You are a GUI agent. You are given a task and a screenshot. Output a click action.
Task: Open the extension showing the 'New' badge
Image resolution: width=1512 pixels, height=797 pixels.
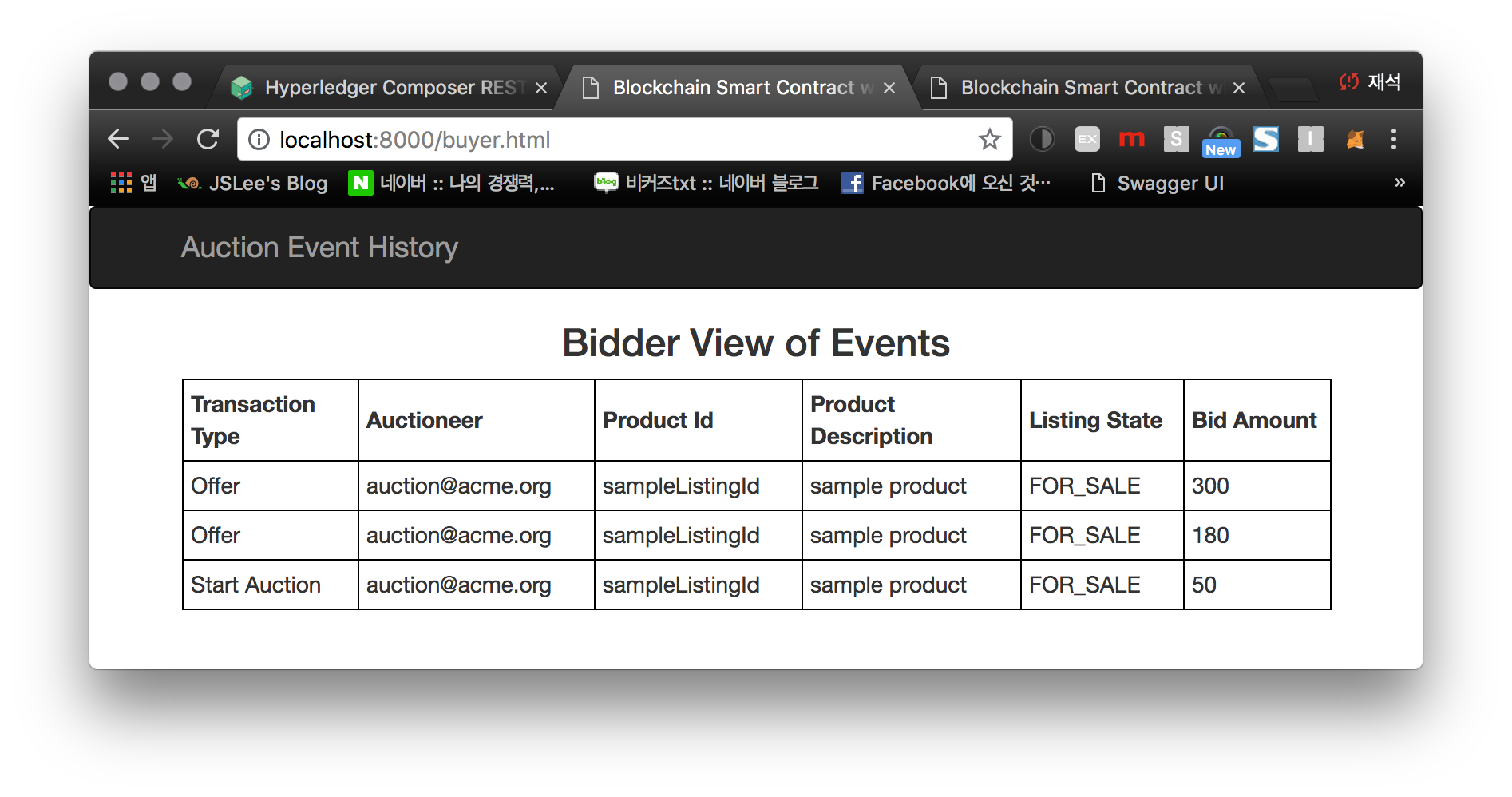pos(1220,136)
